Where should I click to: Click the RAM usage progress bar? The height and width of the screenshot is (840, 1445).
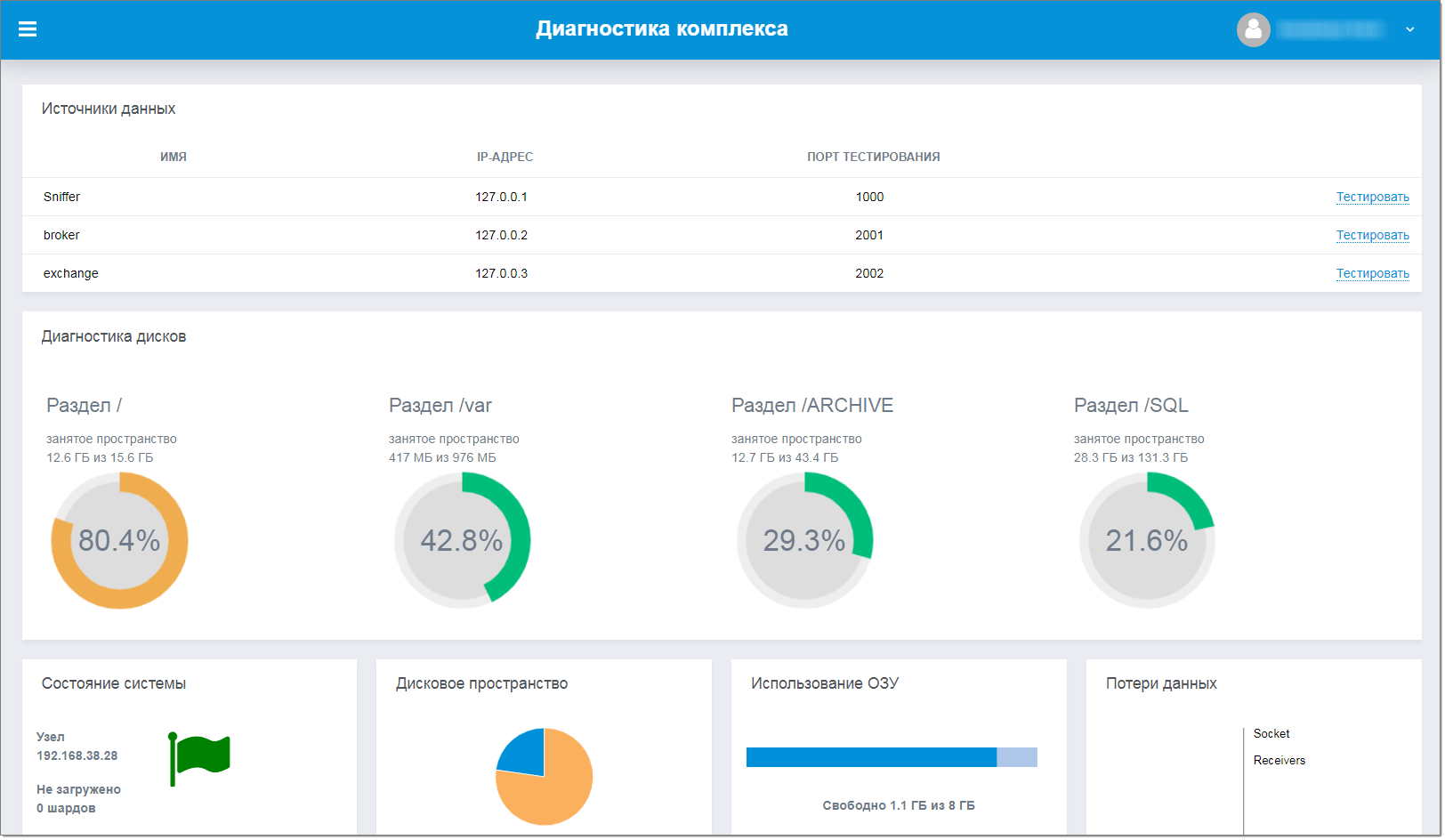point(892,757)
